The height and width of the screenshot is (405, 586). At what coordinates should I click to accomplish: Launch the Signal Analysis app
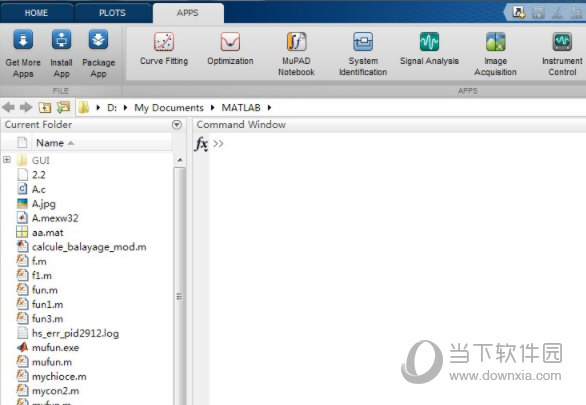click(429, 49)
